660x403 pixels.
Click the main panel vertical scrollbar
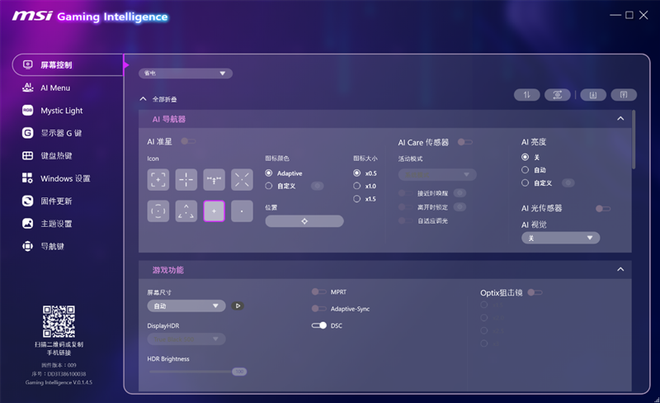[633, 140]
